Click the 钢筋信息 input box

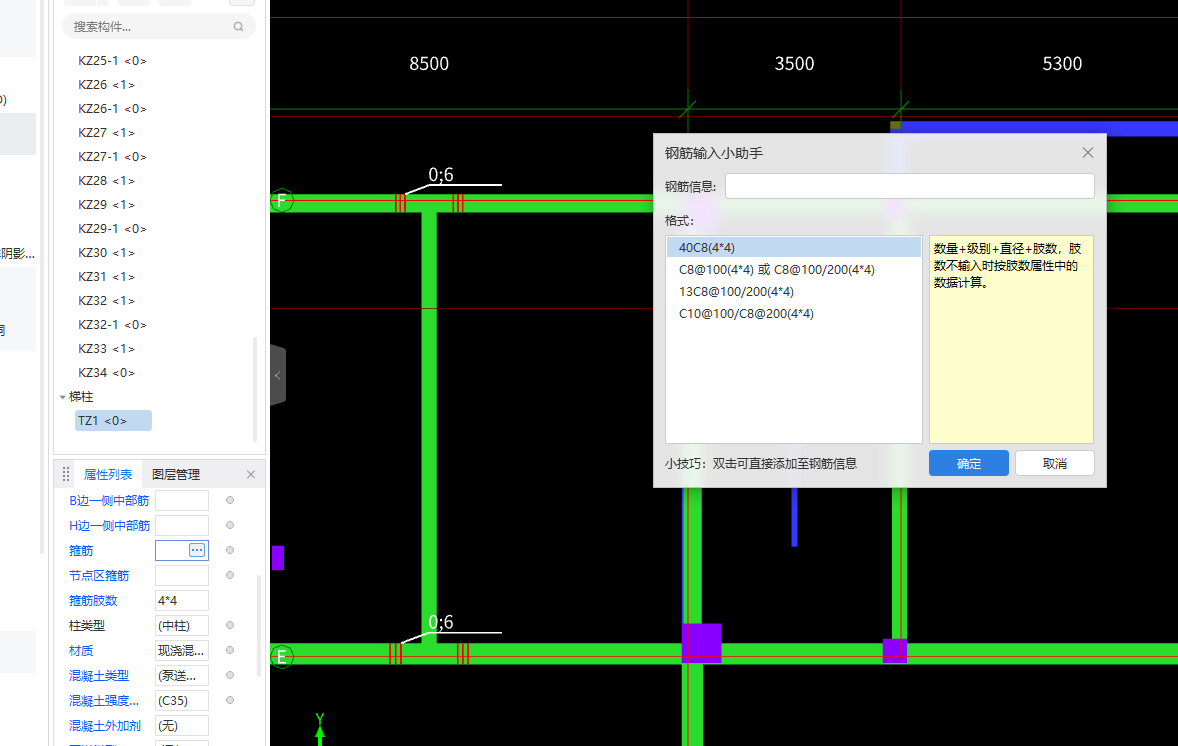[909, 186]
